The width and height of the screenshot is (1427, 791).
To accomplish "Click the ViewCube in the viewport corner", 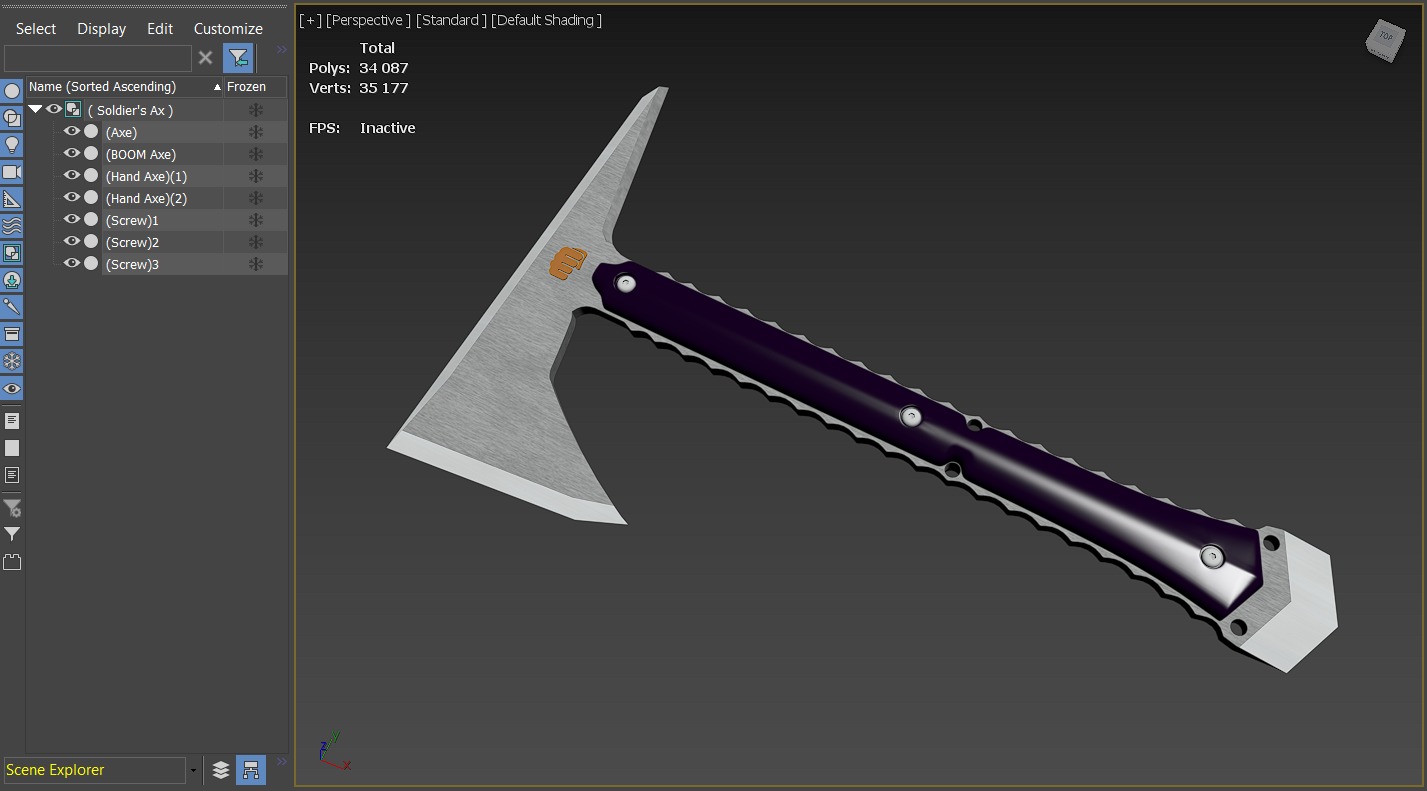I will pos(1385,40).
